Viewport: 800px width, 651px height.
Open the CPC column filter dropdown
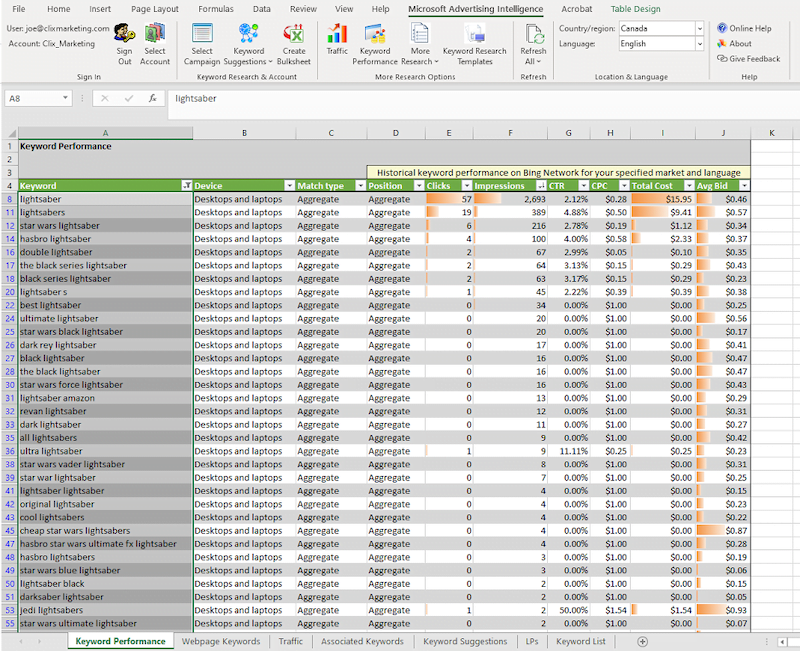click(x=624, y=186)
